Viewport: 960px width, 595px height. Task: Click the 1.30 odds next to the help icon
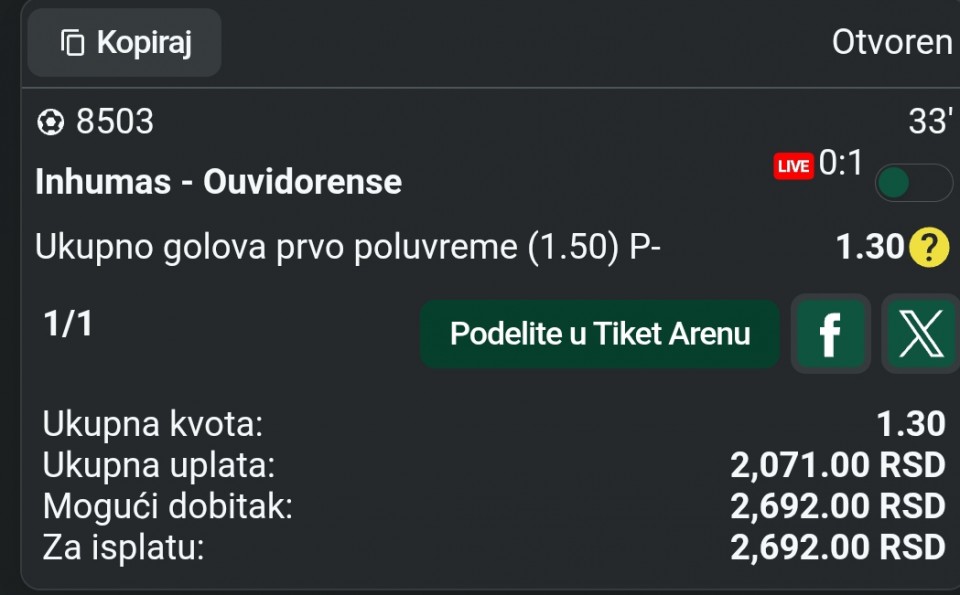click(x=870, y=247)
